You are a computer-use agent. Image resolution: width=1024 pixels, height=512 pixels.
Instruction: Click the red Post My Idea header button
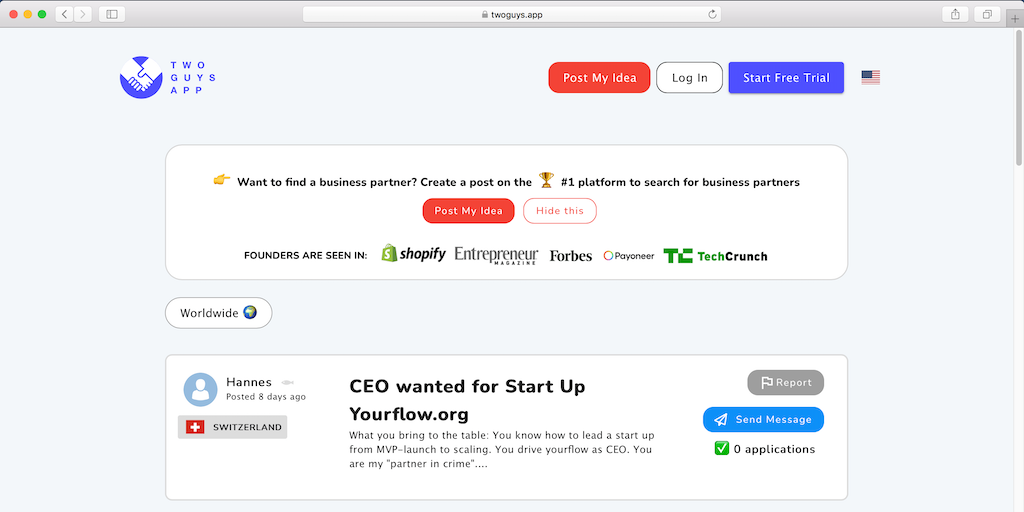(599, 78)
